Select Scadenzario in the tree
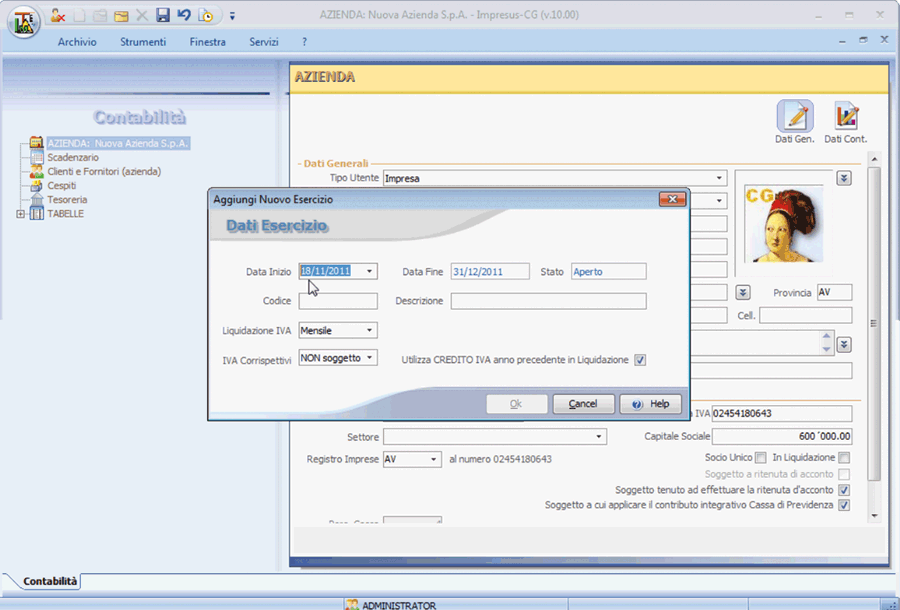This screenshot has width=900, height=610. click(x=73, y=157)
